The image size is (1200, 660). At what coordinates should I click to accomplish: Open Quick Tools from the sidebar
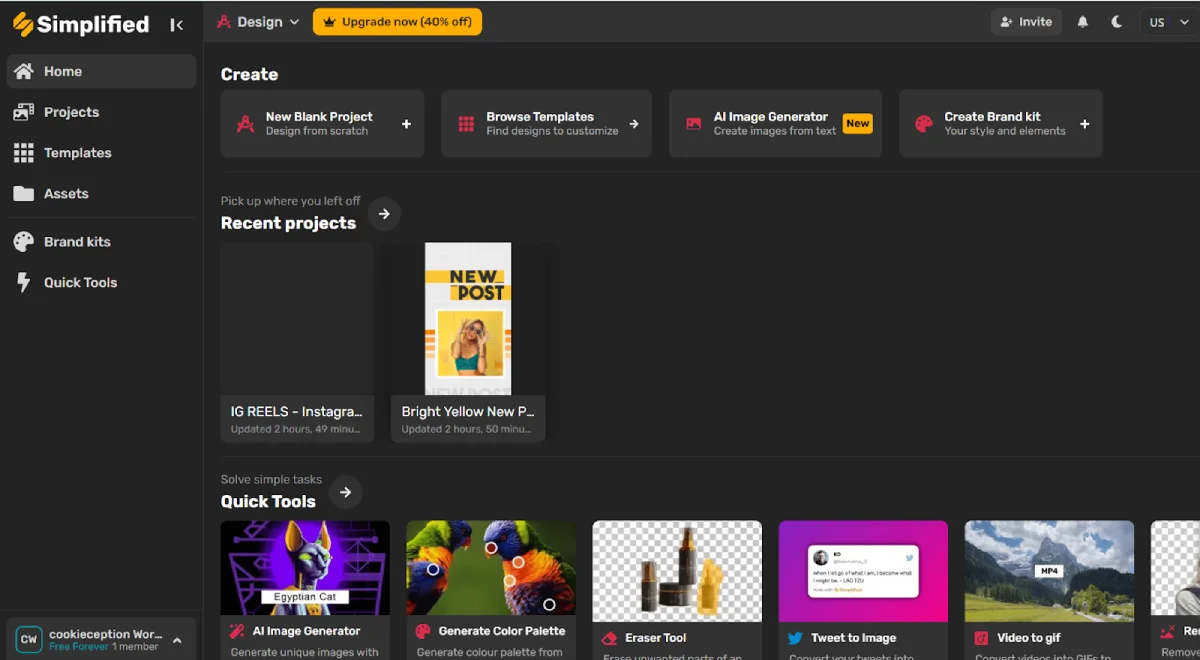[x=80, y=283]
